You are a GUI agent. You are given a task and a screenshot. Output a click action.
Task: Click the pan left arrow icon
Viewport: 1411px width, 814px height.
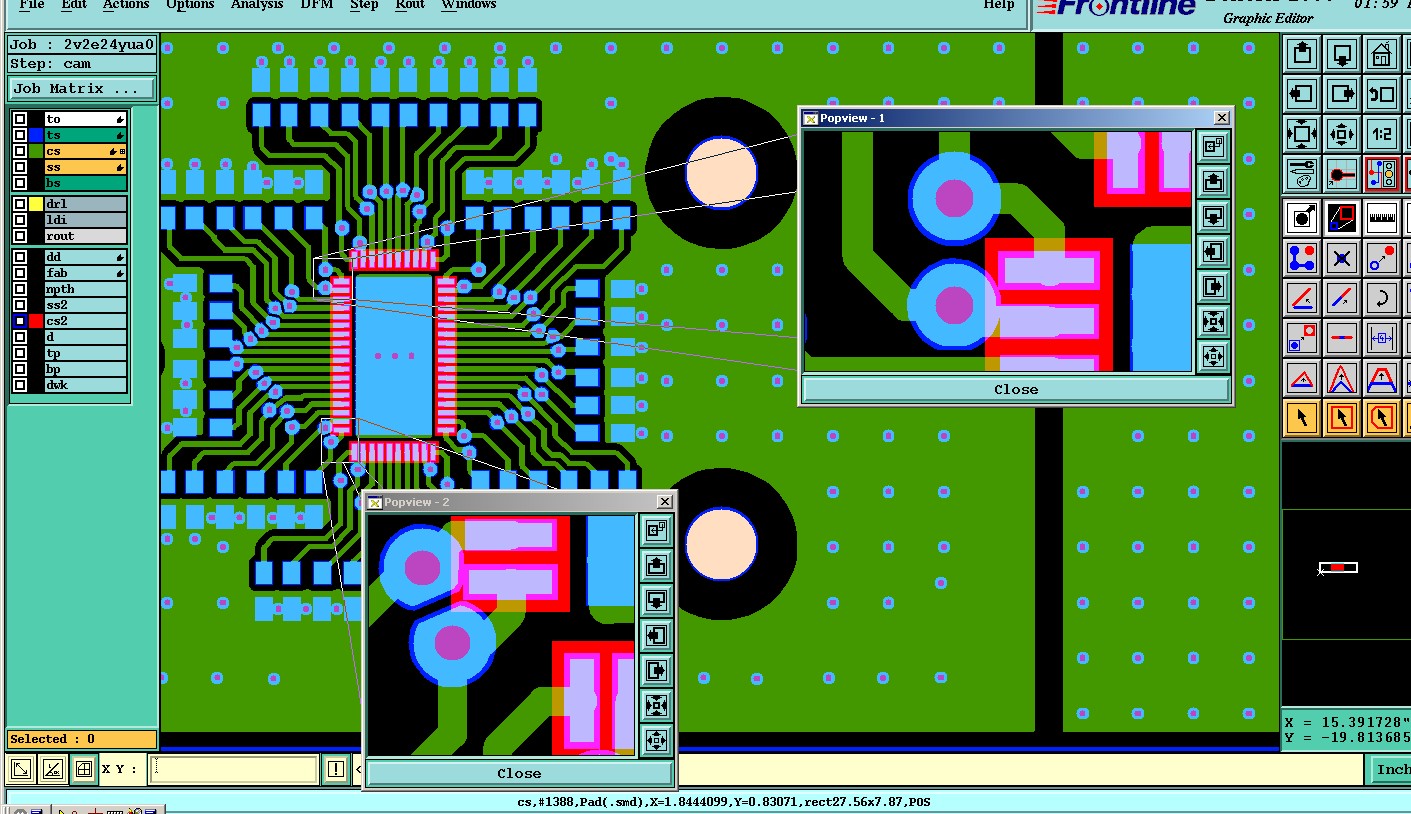click(1302, 94)
